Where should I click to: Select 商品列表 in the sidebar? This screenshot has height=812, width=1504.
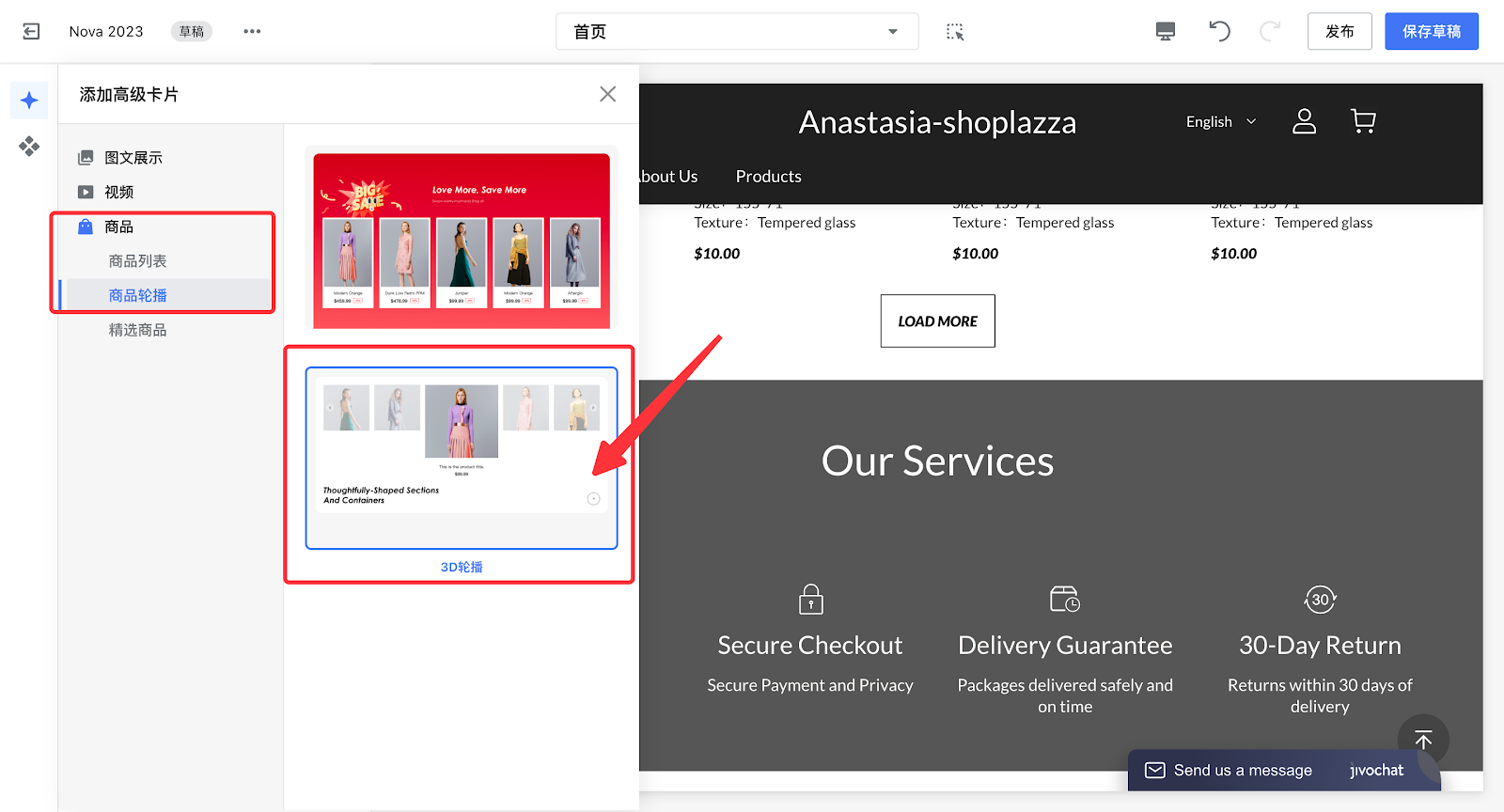(x=137, y=261)
